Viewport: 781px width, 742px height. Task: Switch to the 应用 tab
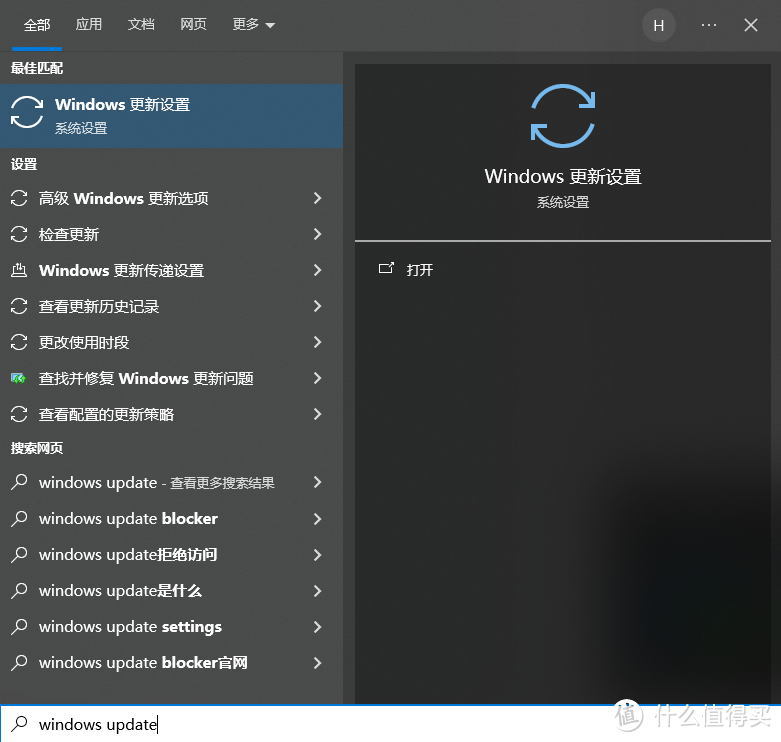tap(89, 24)
